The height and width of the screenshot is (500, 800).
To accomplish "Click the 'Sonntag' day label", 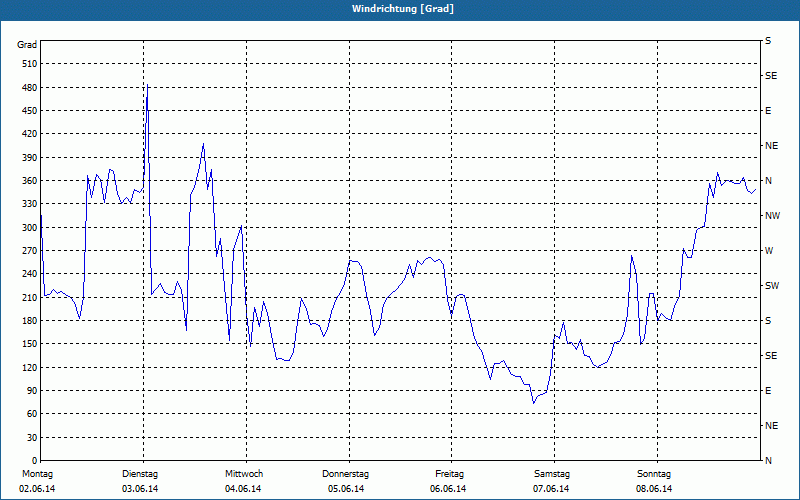I will click(654, 474).
